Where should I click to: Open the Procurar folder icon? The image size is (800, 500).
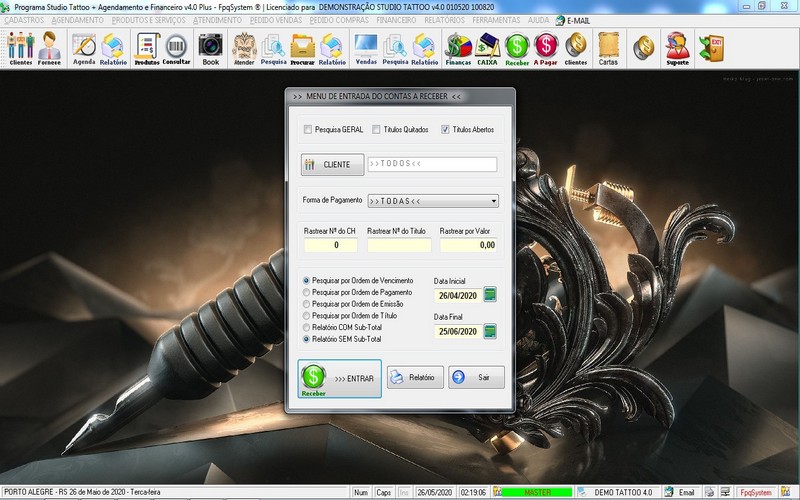pyautogui.click(x=303, y=48)
